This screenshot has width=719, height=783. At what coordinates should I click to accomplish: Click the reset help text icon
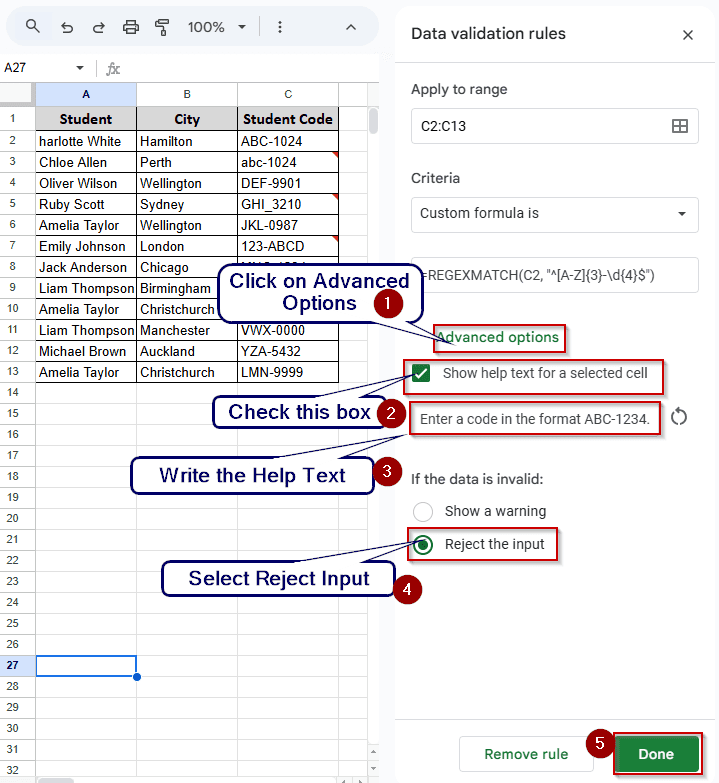pyautogui.click(x=679, y=416)
